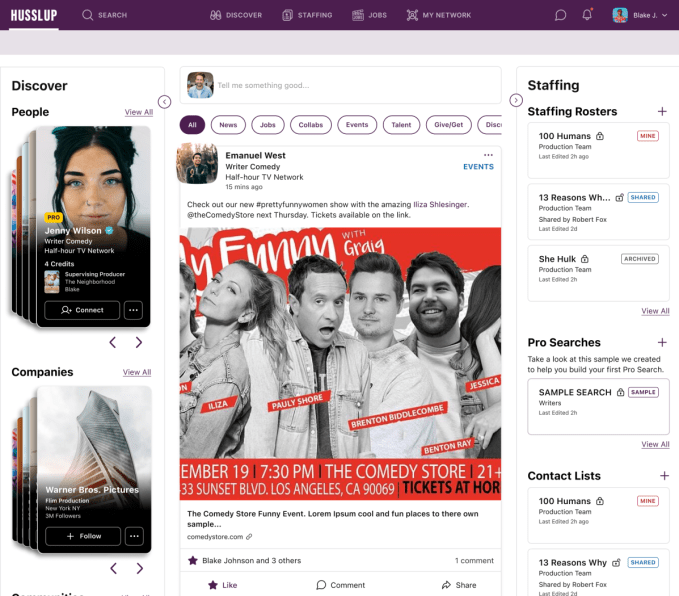Select the Jobs feed filter chip
The image size is (679, 596).
pos(268,125)
